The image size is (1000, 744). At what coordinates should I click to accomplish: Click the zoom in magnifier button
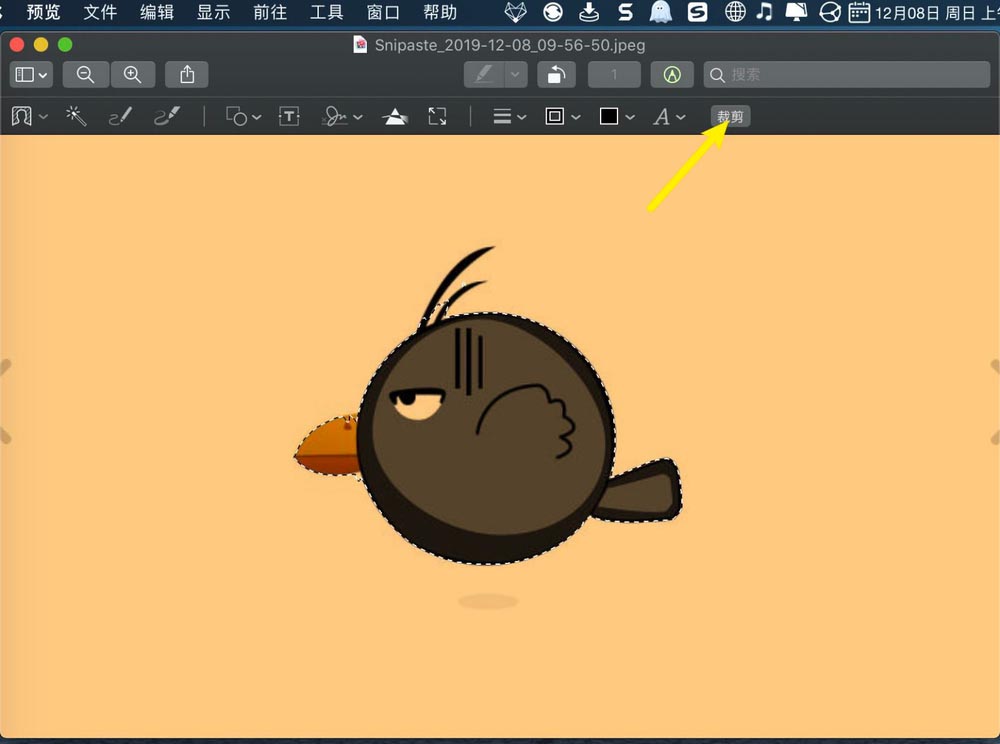pyautogui.click(x=132, y=75)
